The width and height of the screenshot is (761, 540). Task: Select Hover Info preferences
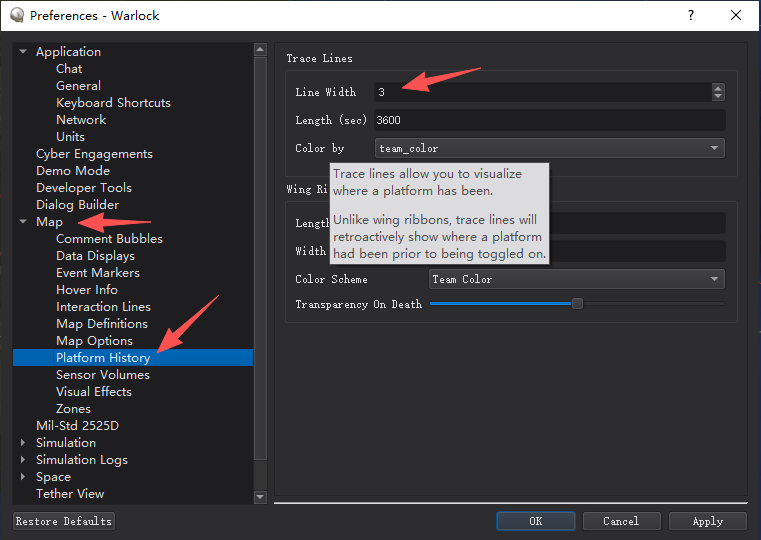(x=86, y=289)
